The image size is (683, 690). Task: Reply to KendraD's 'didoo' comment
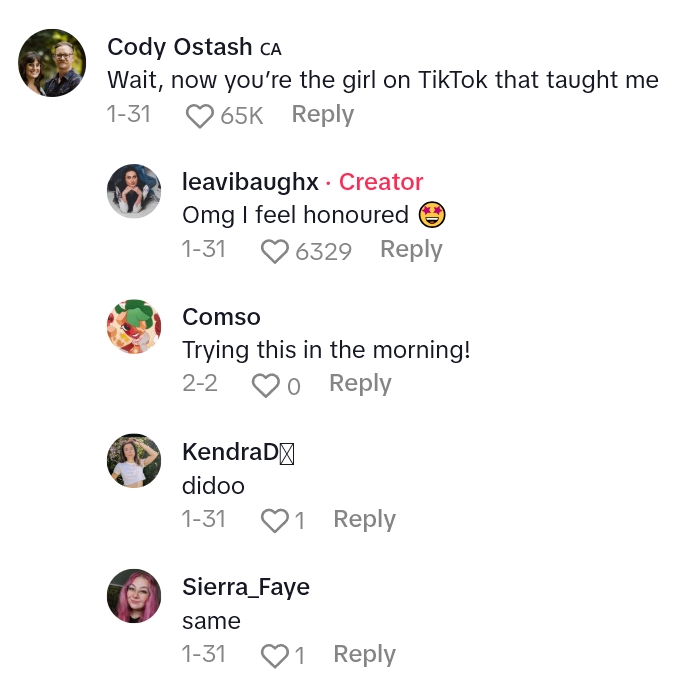(x=364, y=519)
